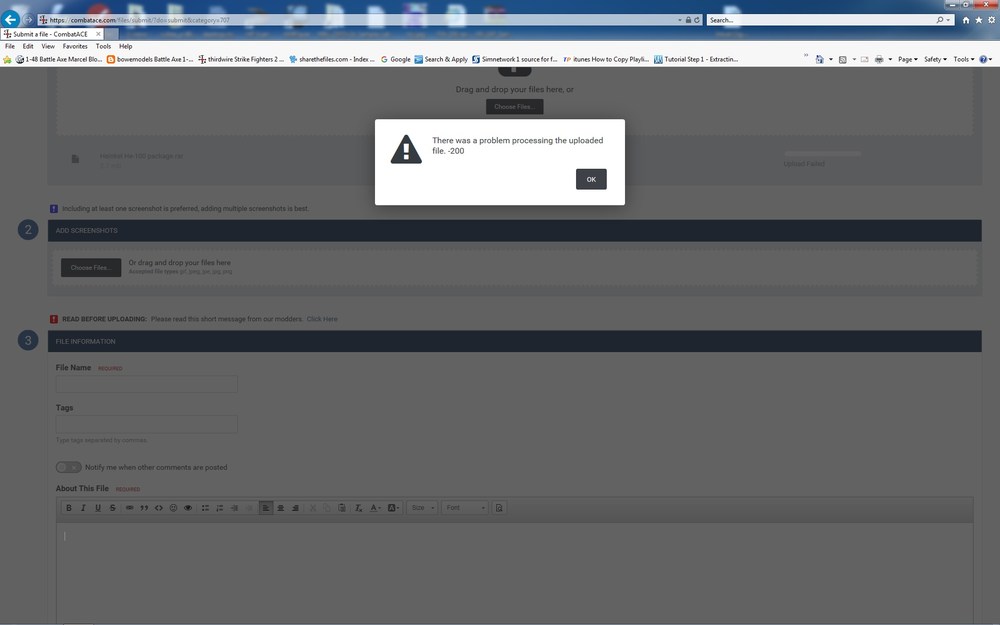1000x625 pixels.
Task: Open the browser home page icon
Action: click(x=966, y=20)
